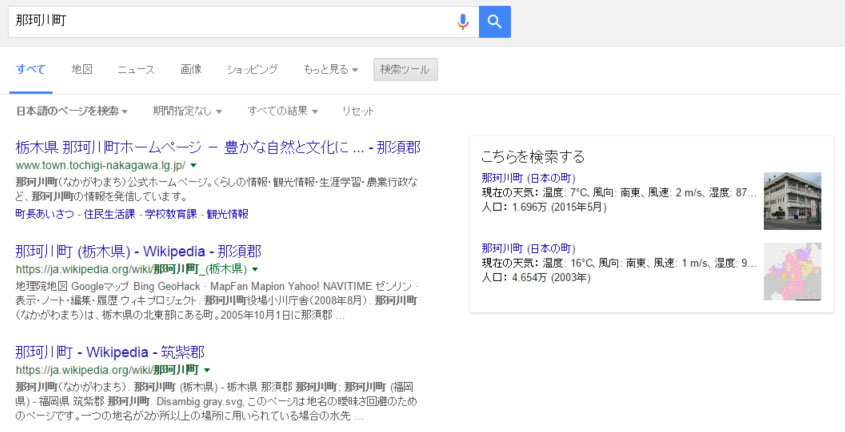Image resolution: width=845 pixels, height=432 pixels.
Task: Open the 町長あいさつ sitelink
Action: pos(45,214)
